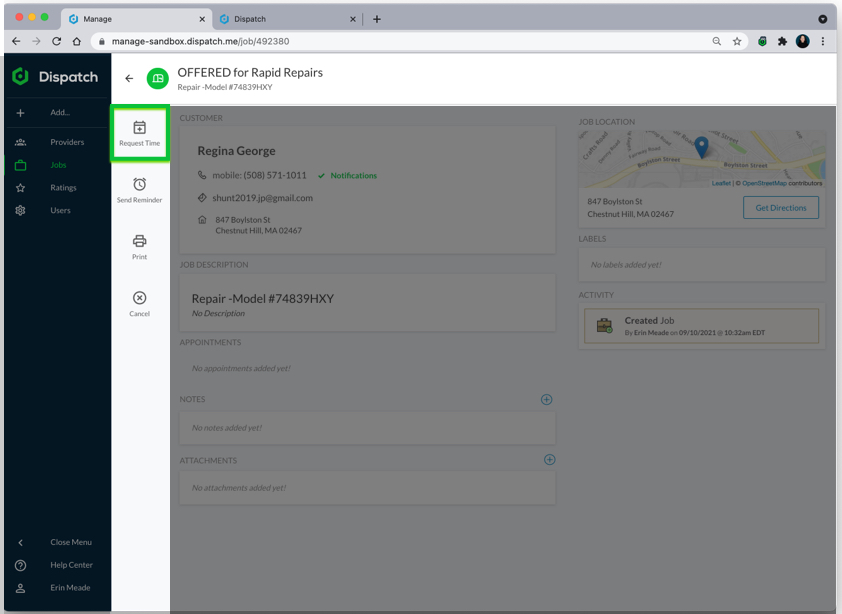The height and width of the screenshot is (614, 842).
Task: Add a note with the plus icon
Action: pyautogui.click(x=546, y=399)
